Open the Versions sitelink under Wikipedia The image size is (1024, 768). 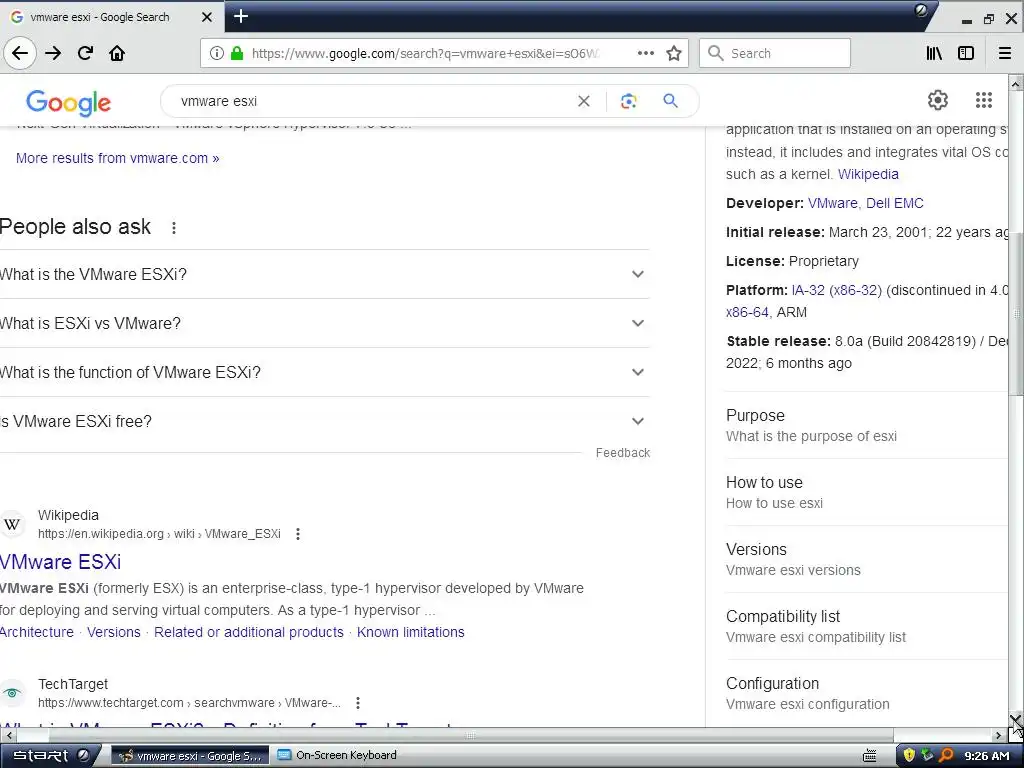(114, 632)
